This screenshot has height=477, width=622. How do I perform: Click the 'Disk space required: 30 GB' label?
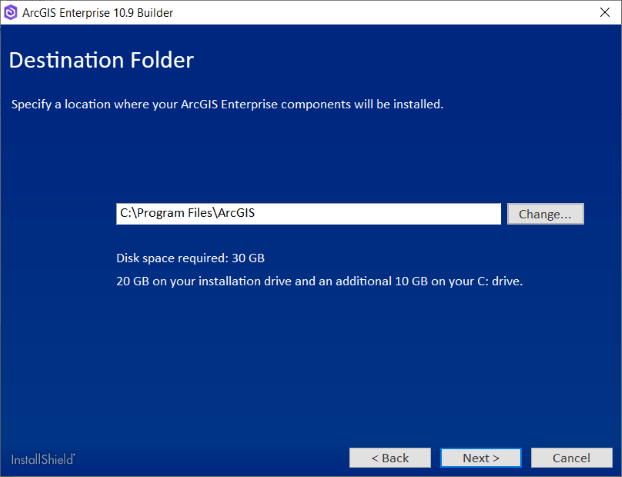point(190,258)
